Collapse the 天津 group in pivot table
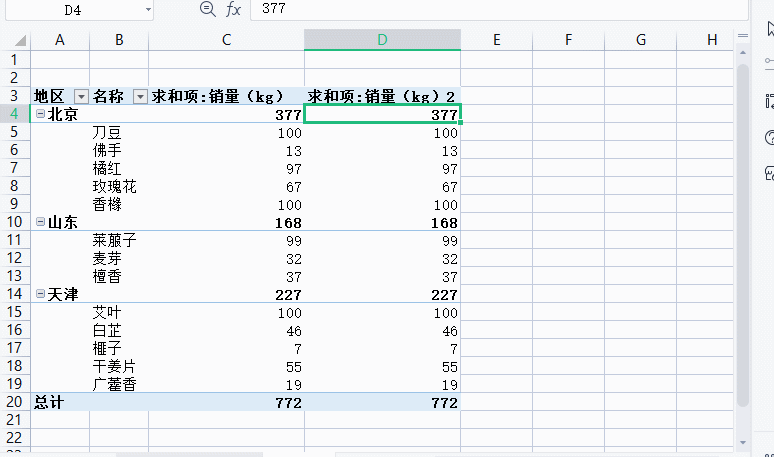Viewport: 774px width, 457px height. click(40, 294)
